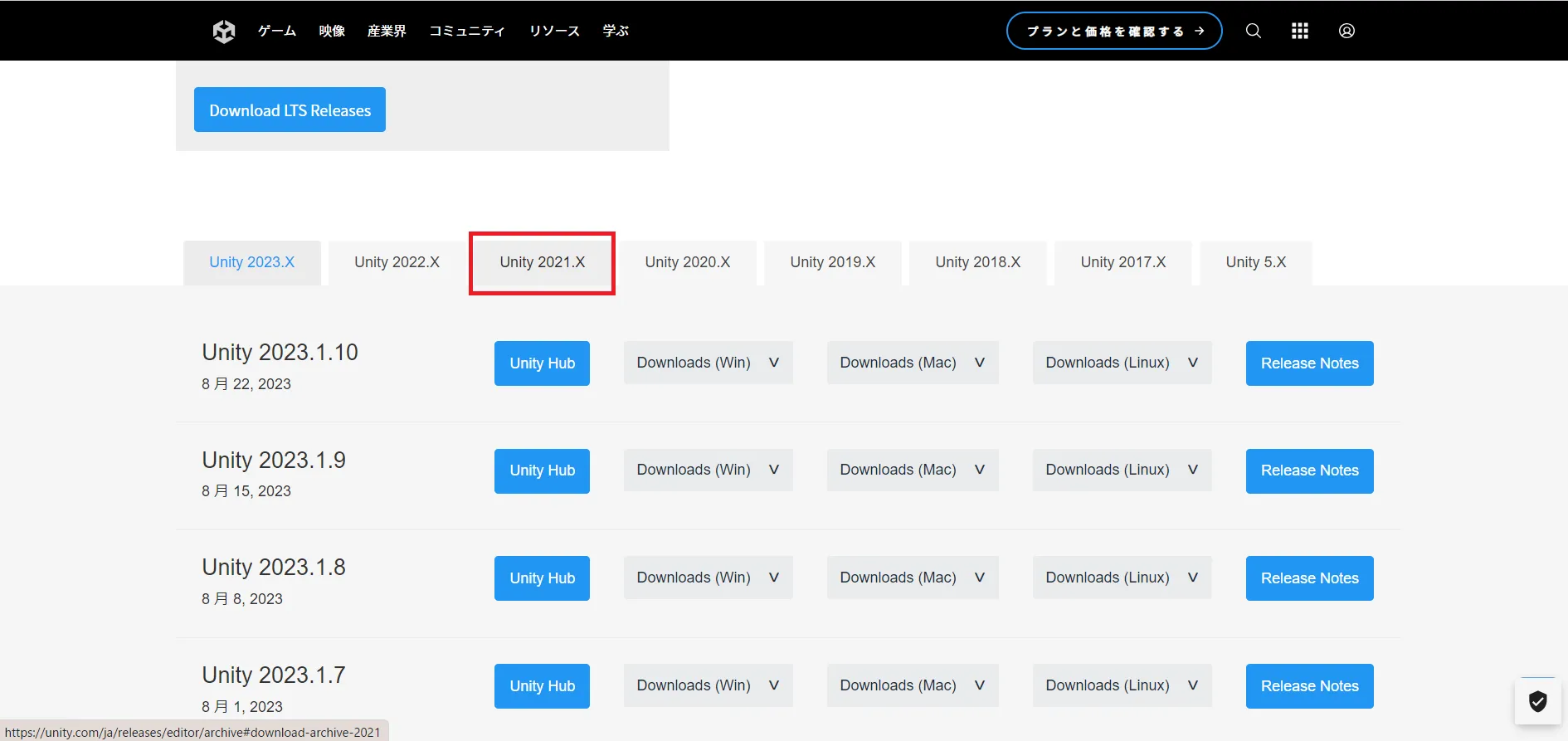
Task: Click the date 8 月 1, 2023
Action: (242, 707)
